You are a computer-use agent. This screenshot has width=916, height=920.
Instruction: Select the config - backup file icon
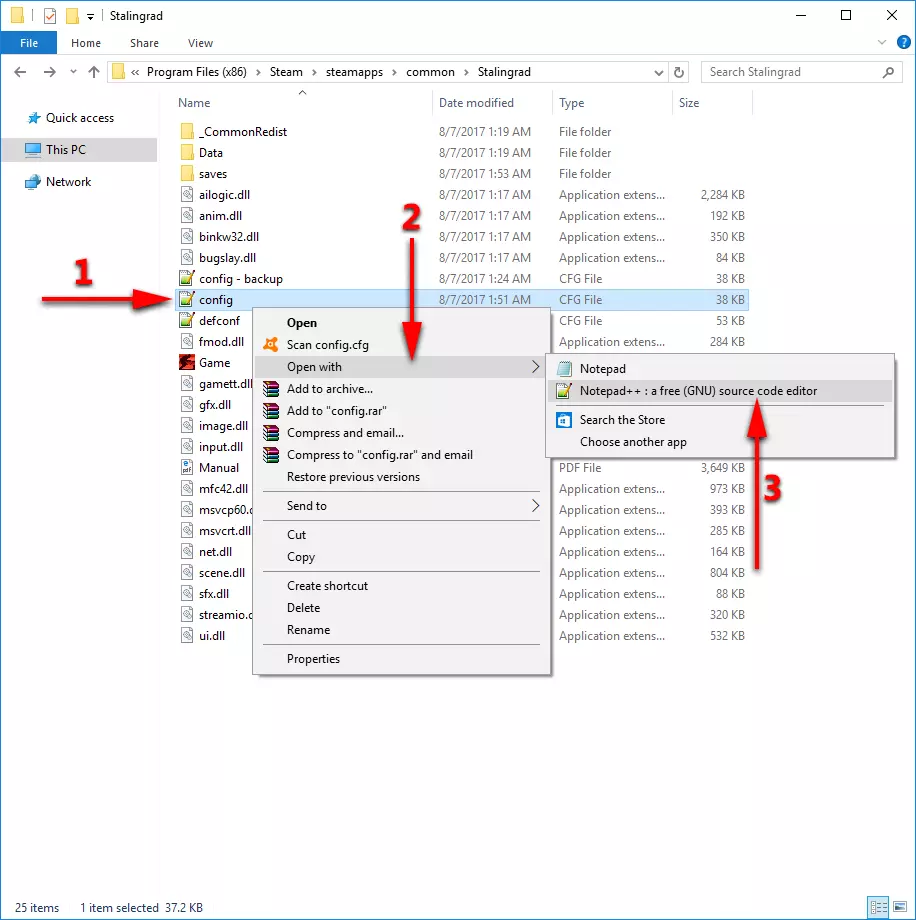tap(187, 278)
